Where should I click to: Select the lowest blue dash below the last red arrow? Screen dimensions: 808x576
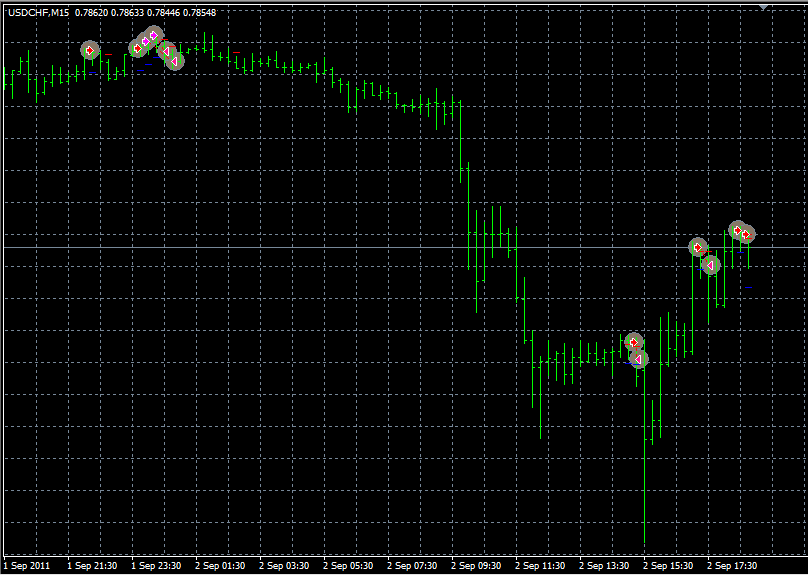748,287
